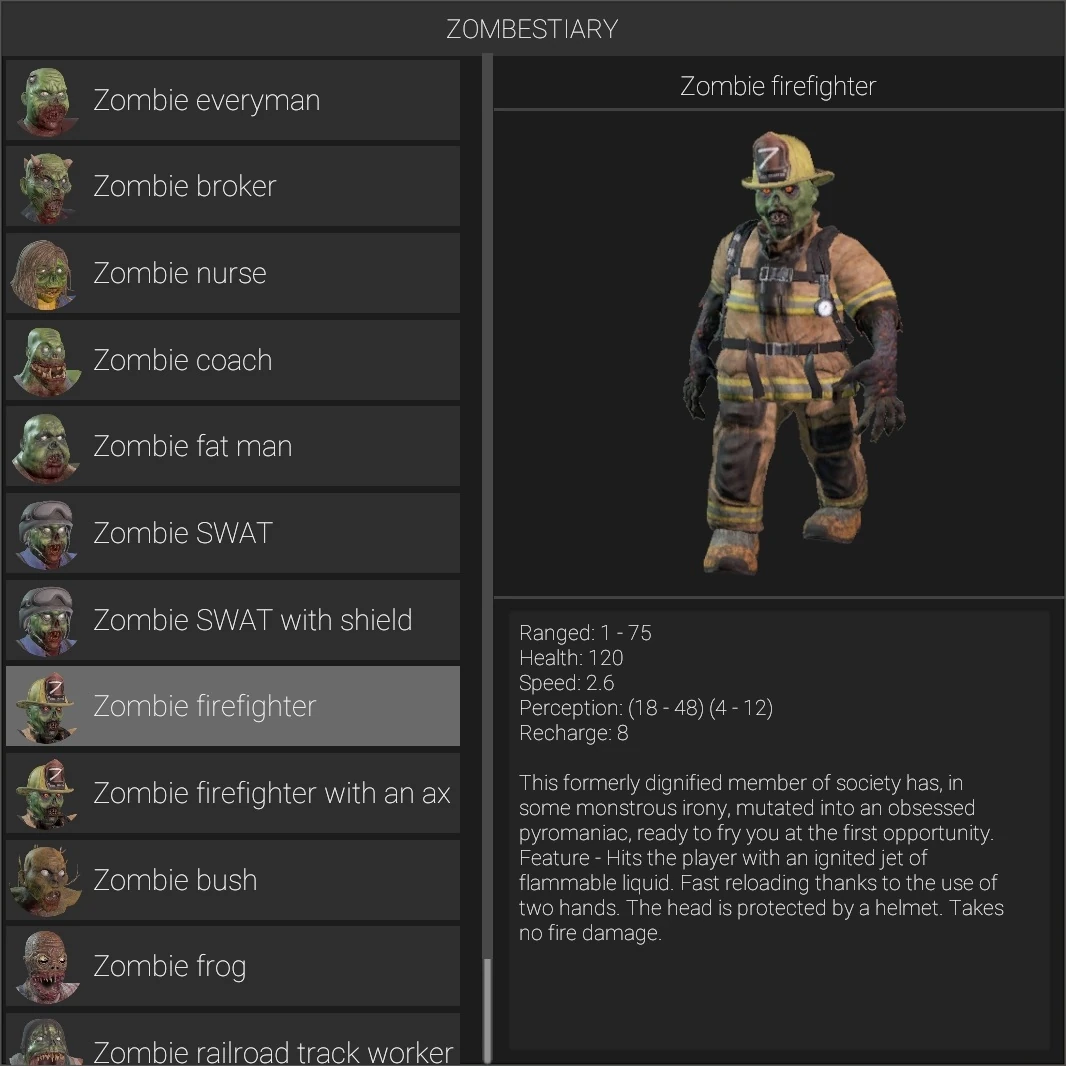The width and height of the screenshot is (1066, 1066).
Task: Open Zombie railroad track worker entry
Action: pos(233,1040)
